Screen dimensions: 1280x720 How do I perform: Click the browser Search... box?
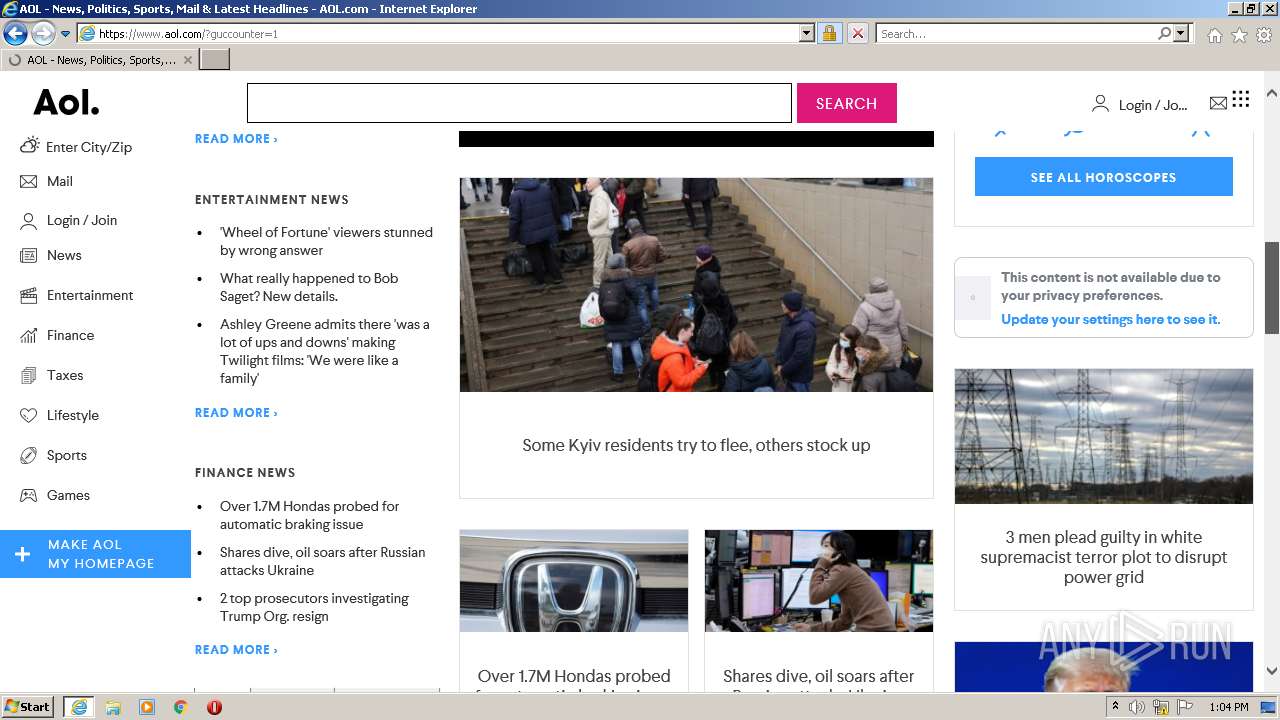pos(1017,33)
